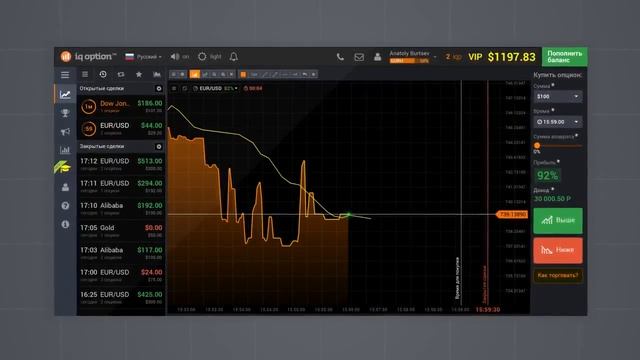Open the favorites star tab
The image size is (640, 360).
coord(139,74)
